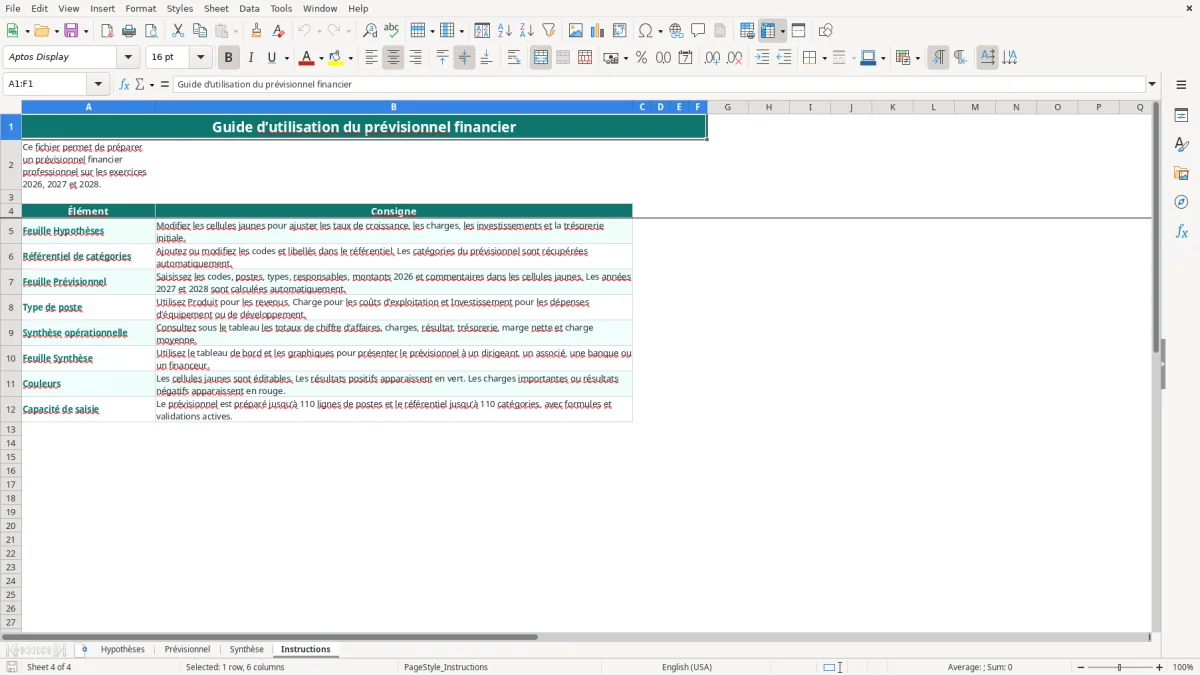Copy the selection
This screenshot has height=675, width=1200.
[x=200, y=31]
